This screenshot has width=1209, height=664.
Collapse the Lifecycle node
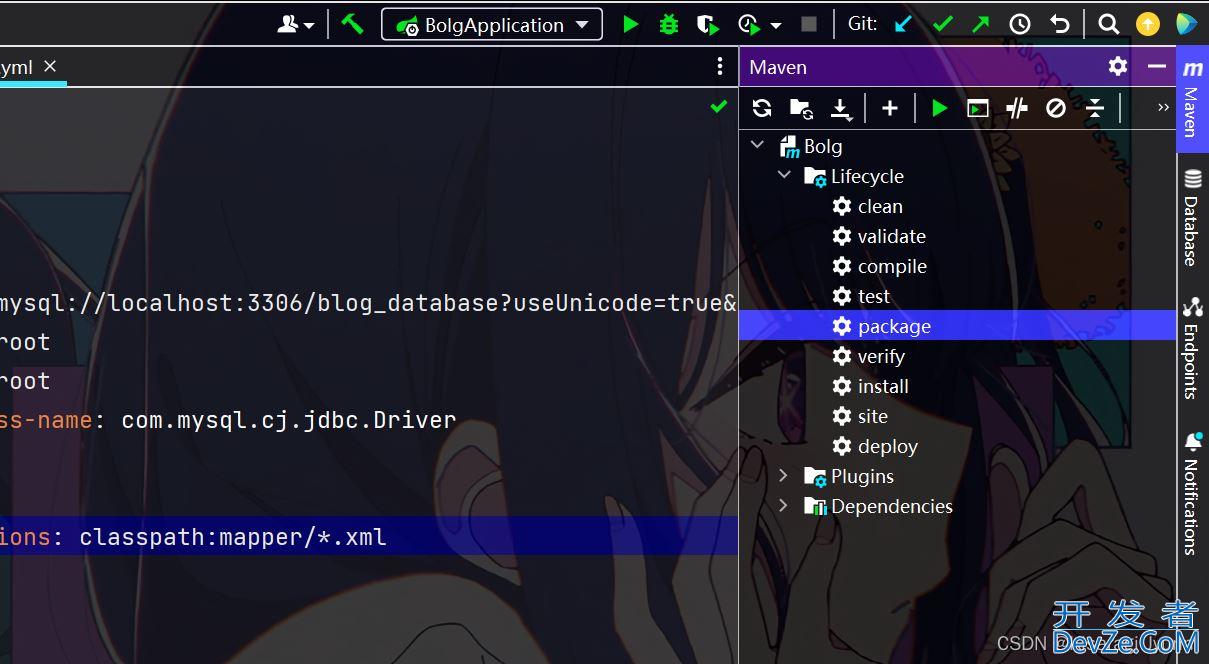(785, 176)
